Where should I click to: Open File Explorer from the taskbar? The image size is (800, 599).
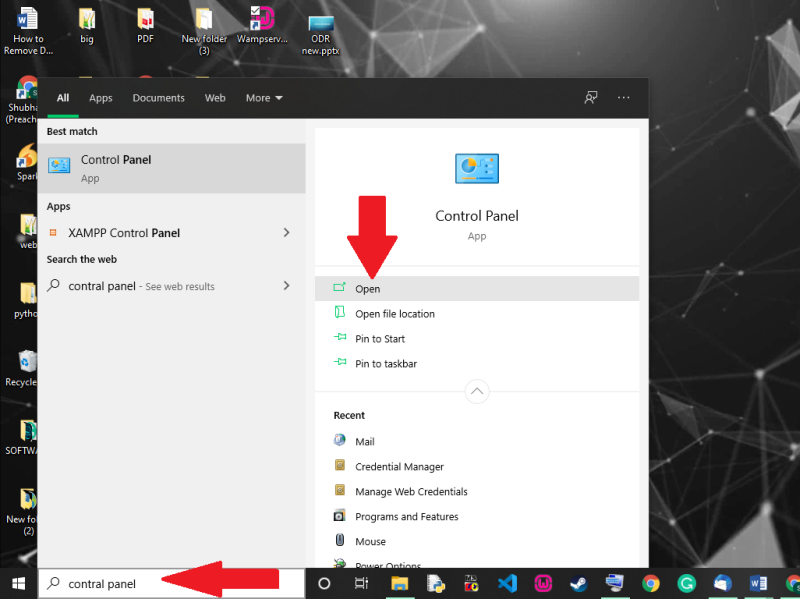pyautogui.click(x=399, y=584)
